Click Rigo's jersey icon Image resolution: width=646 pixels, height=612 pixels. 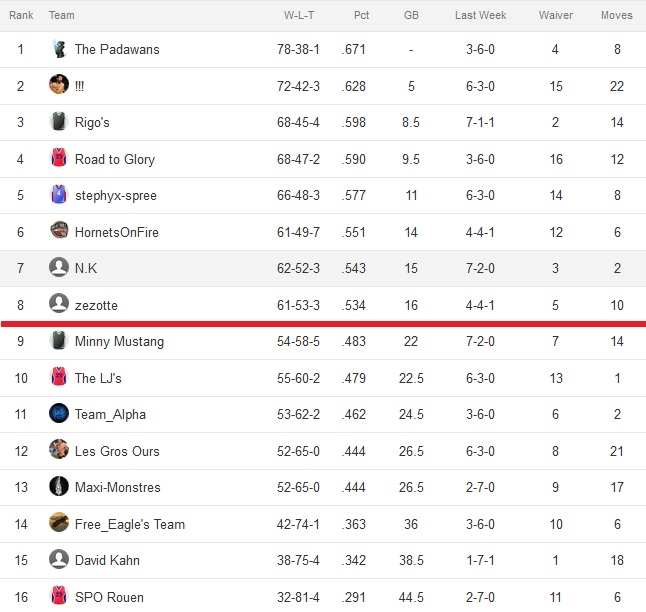click(x=59, y=121)
